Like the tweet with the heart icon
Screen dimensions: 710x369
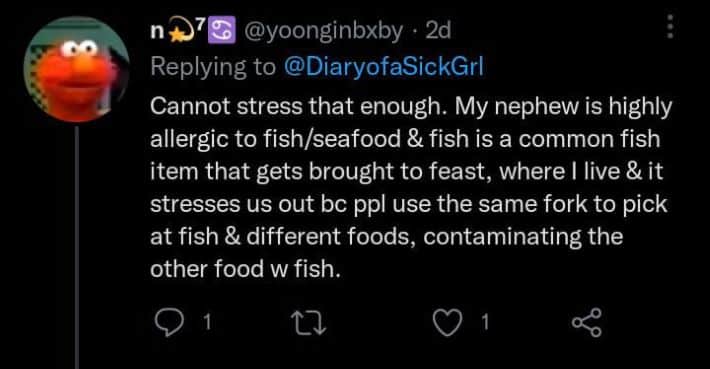pos(447,322)
